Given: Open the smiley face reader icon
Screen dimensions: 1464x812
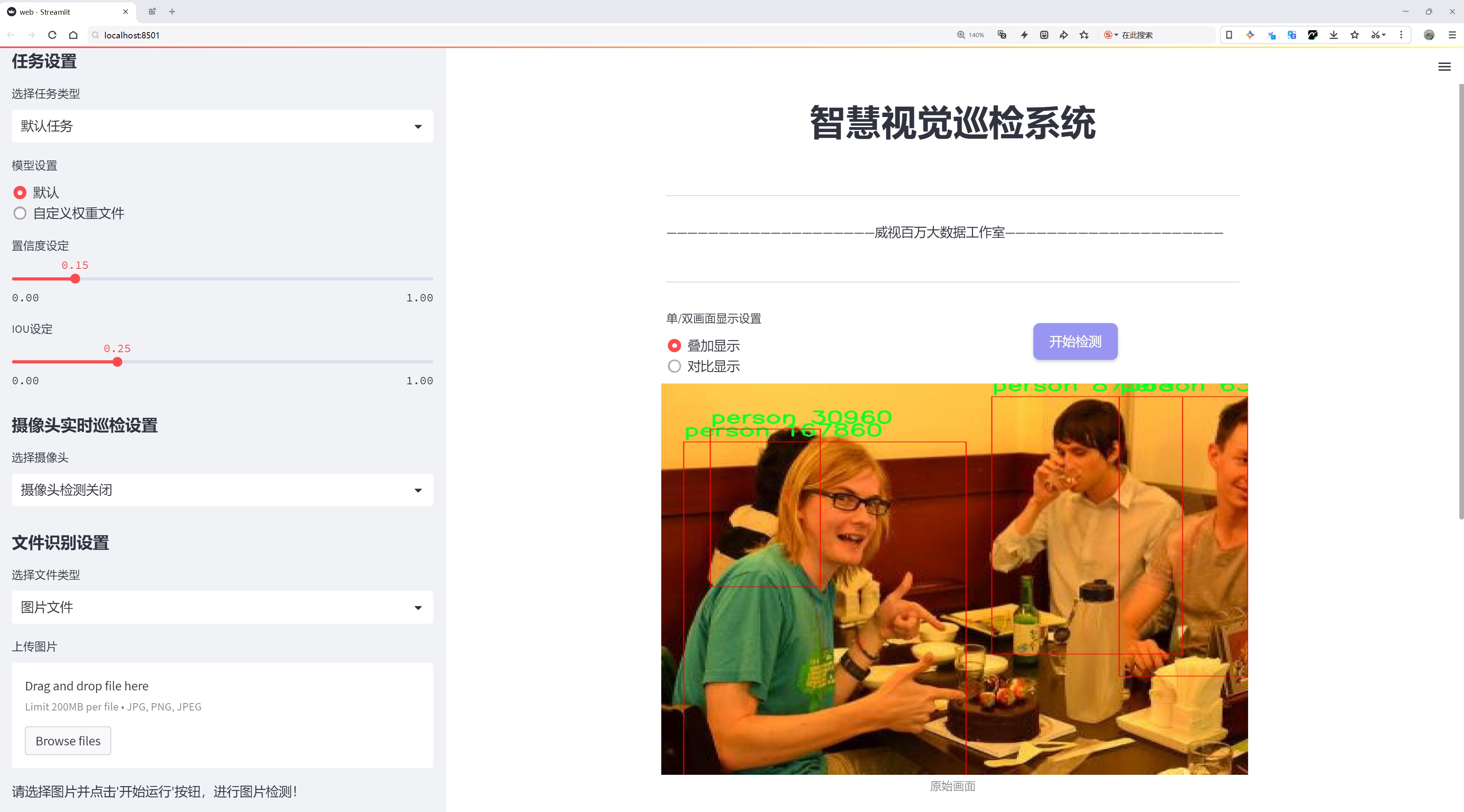Looking at the screenshot, I should 1044,35.
